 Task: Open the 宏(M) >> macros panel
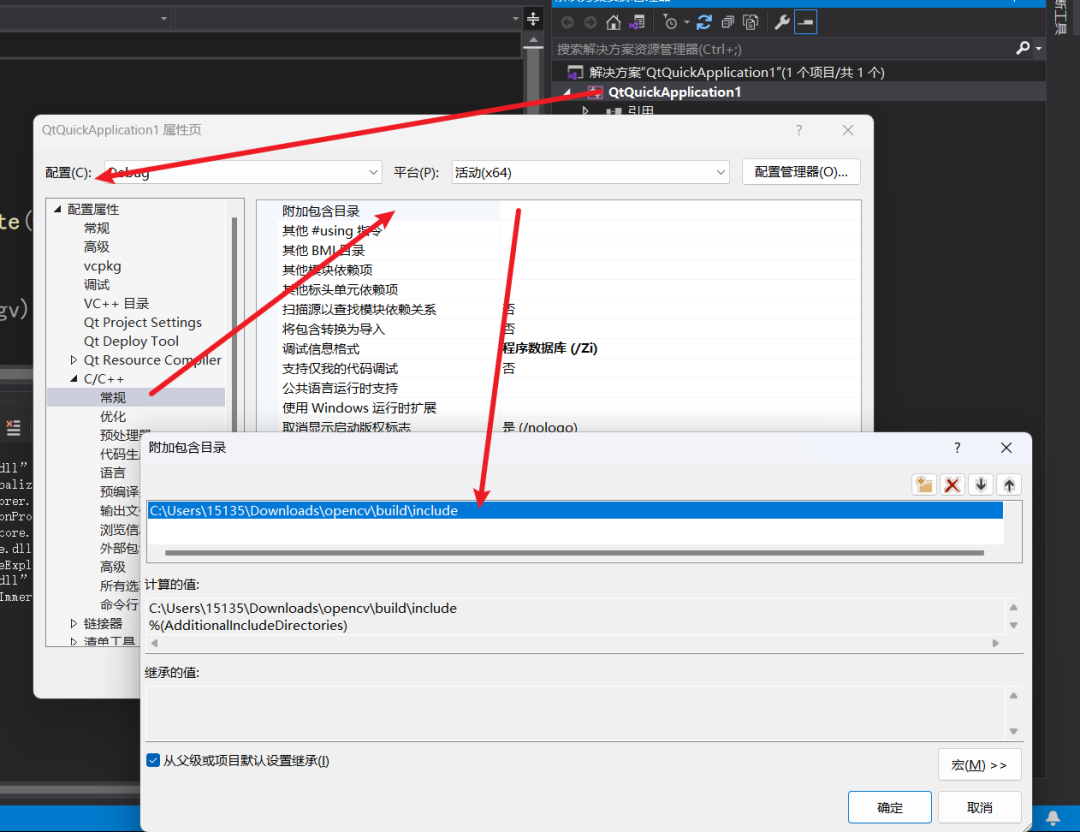979,765
